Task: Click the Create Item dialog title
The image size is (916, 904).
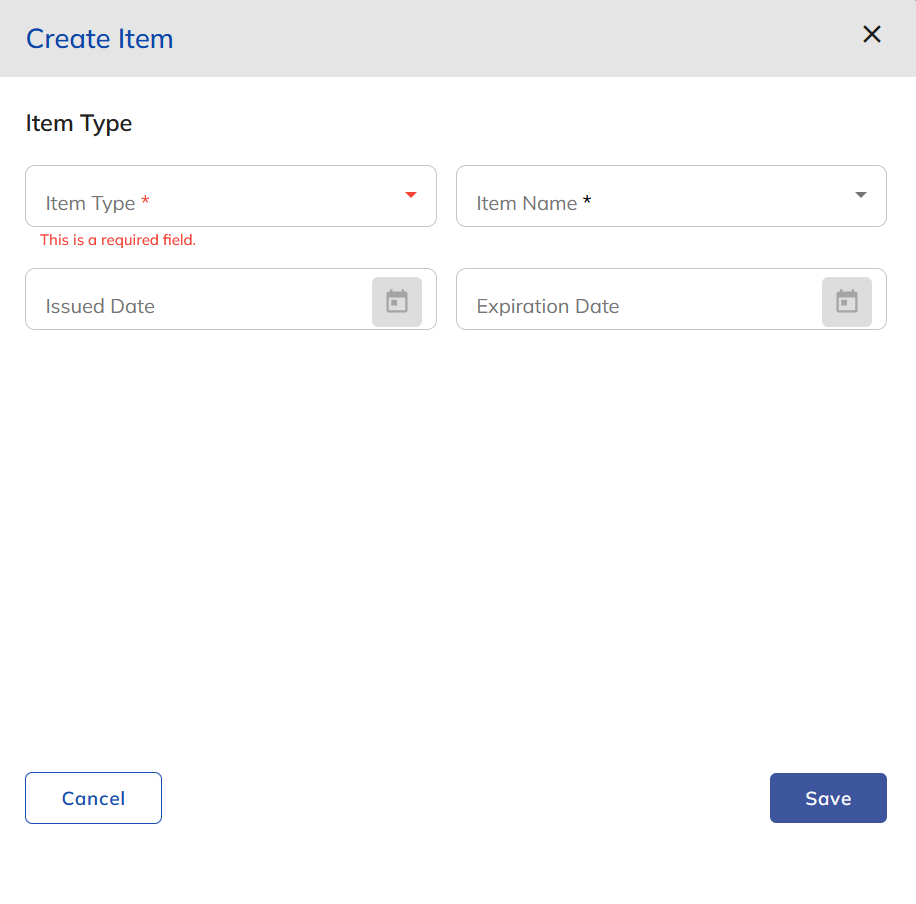Action: 99,39
